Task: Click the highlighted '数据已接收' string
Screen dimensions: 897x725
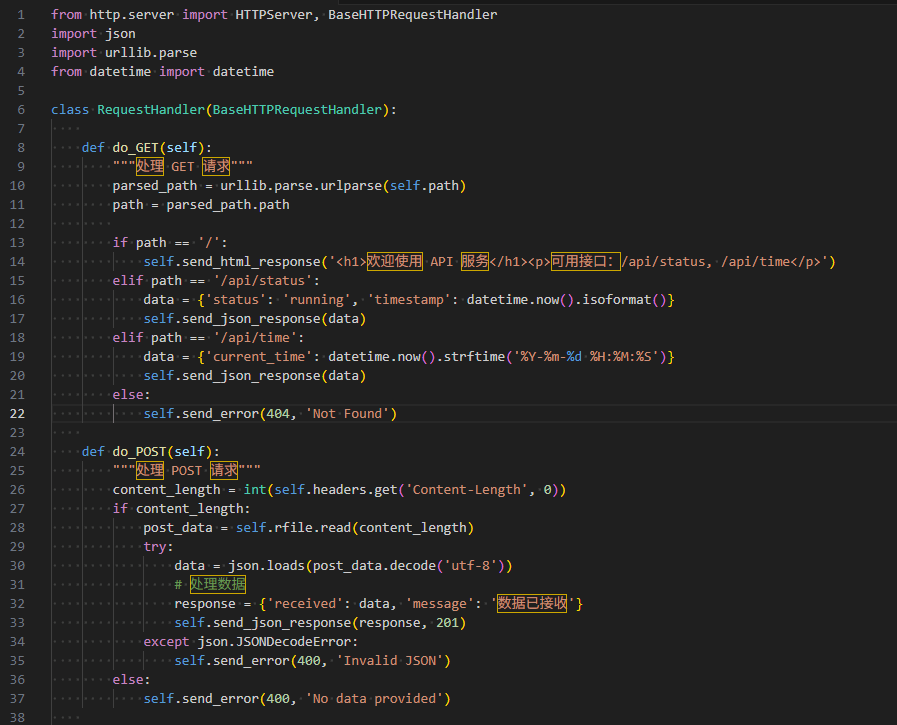Action: [x=532, y=604]
